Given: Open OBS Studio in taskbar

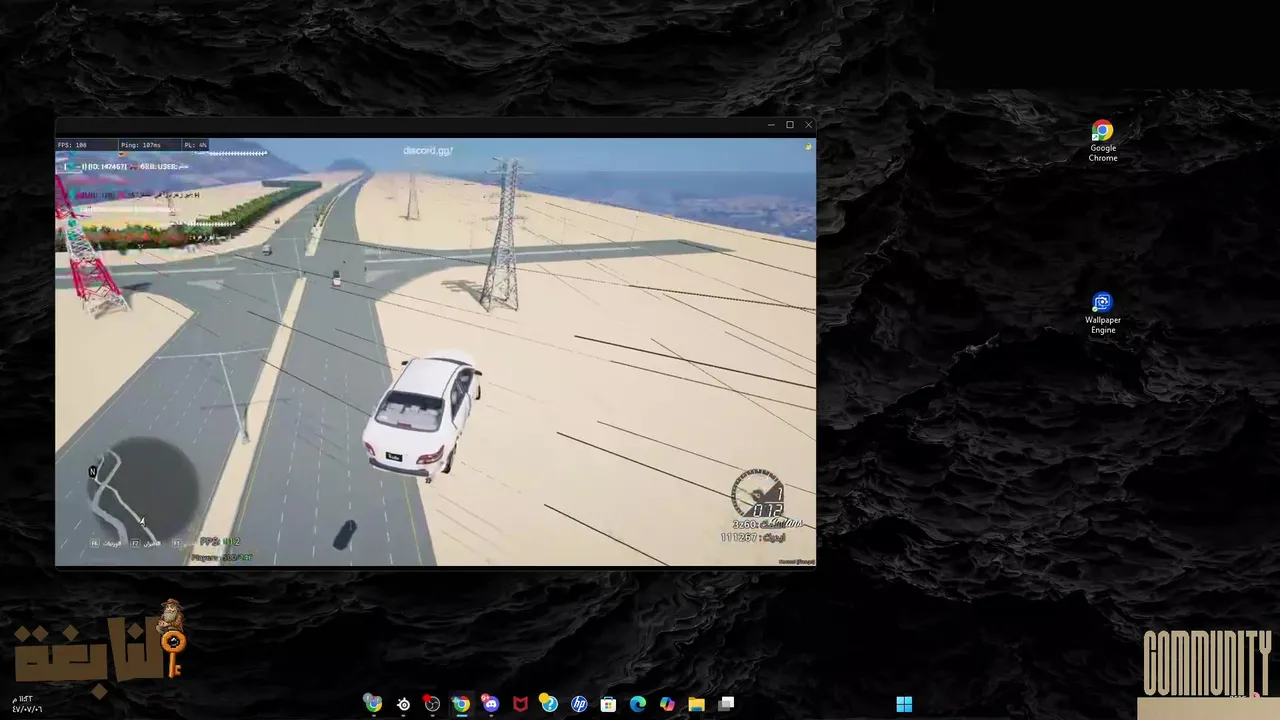Looking at the screenshot, I should coord(432,704).
